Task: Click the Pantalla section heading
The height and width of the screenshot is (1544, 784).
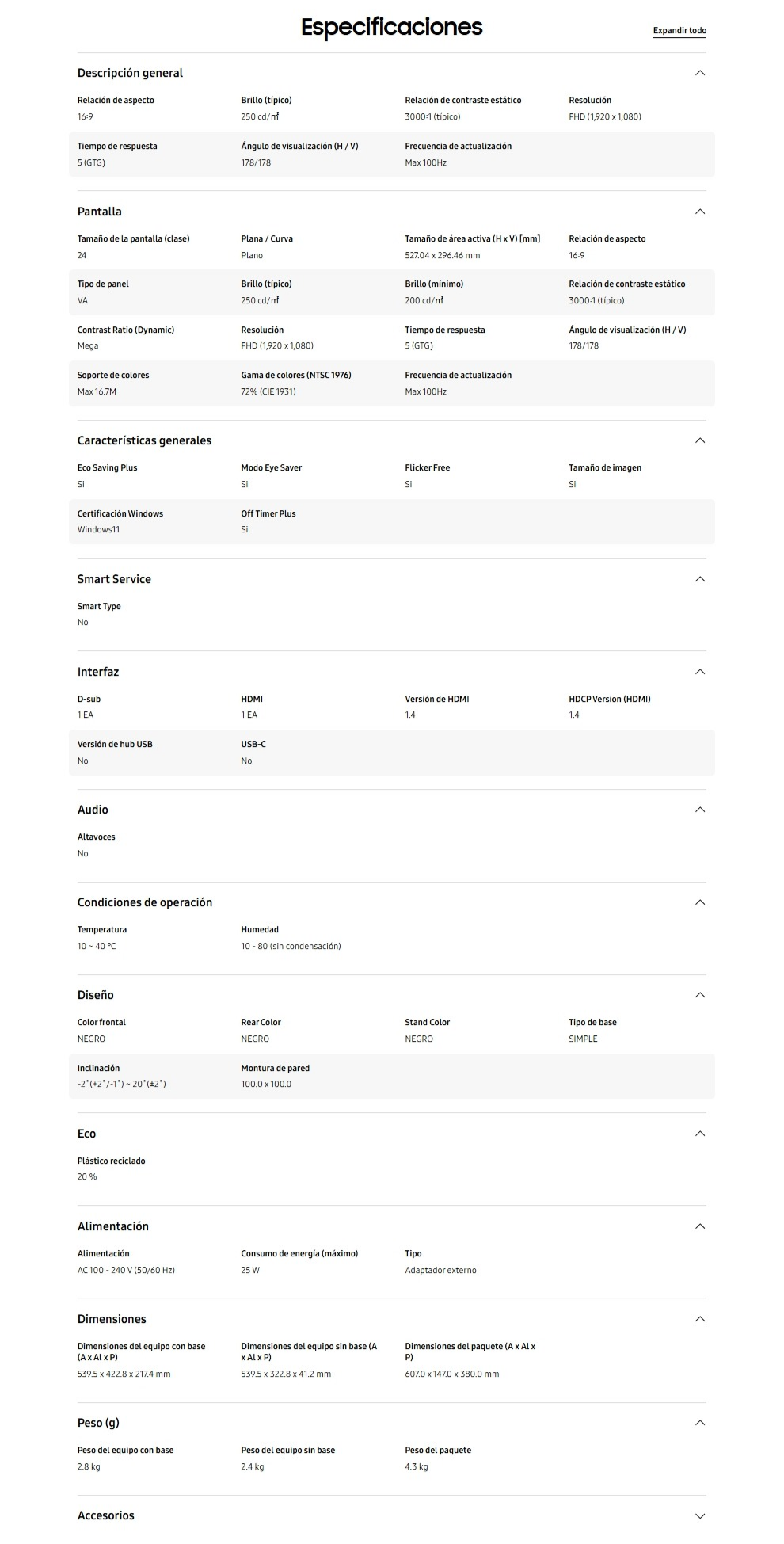Action: click(100, 212)
